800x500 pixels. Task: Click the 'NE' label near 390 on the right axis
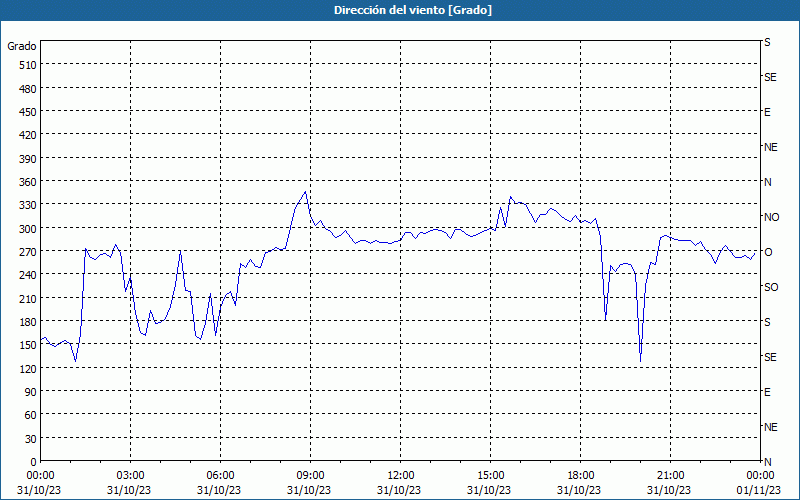point(770,147)
